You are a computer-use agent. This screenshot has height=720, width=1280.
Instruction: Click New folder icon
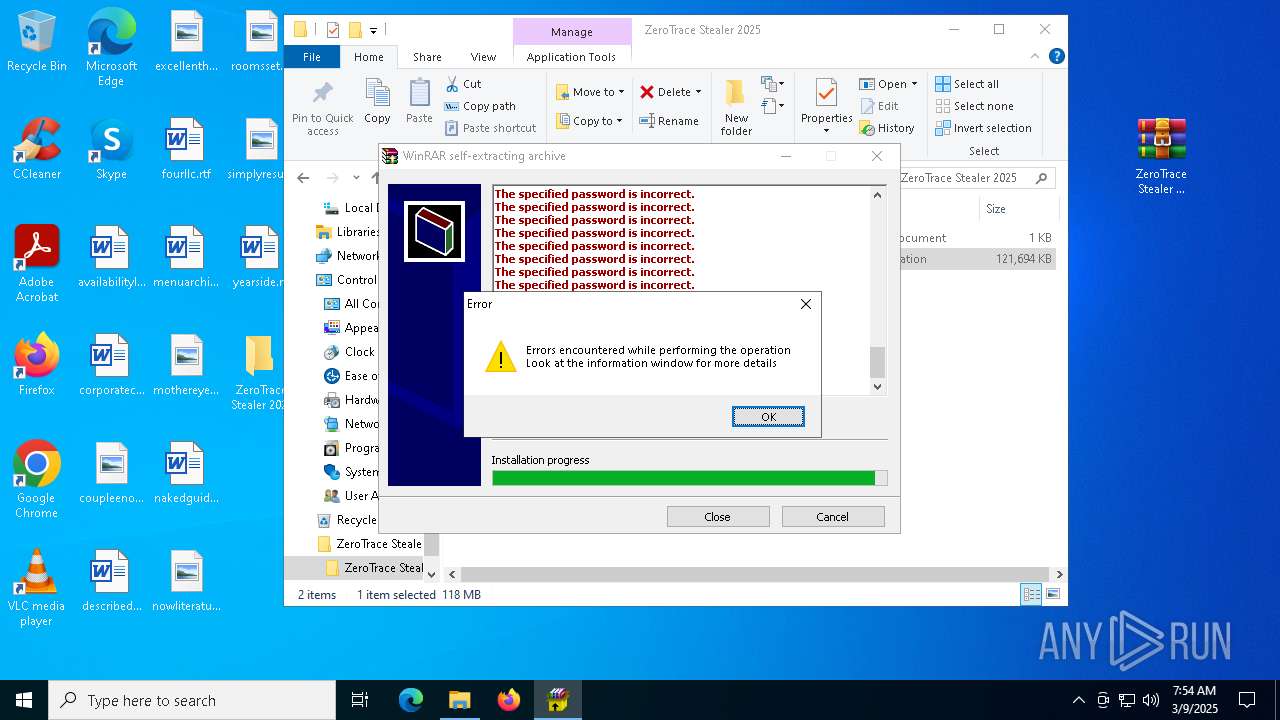click(736, 108)
